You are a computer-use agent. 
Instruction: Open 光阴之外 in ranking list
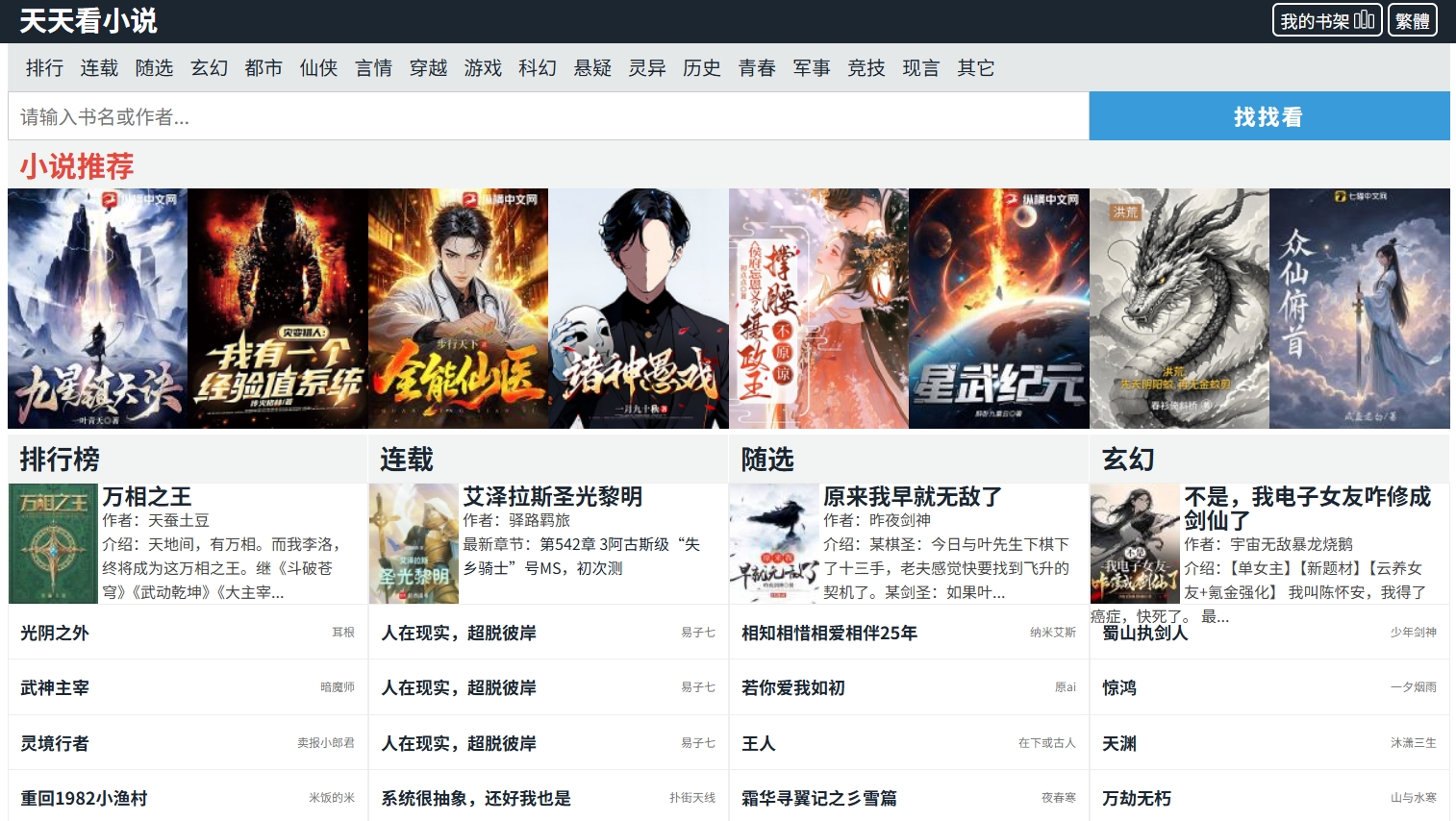[55, 633]
